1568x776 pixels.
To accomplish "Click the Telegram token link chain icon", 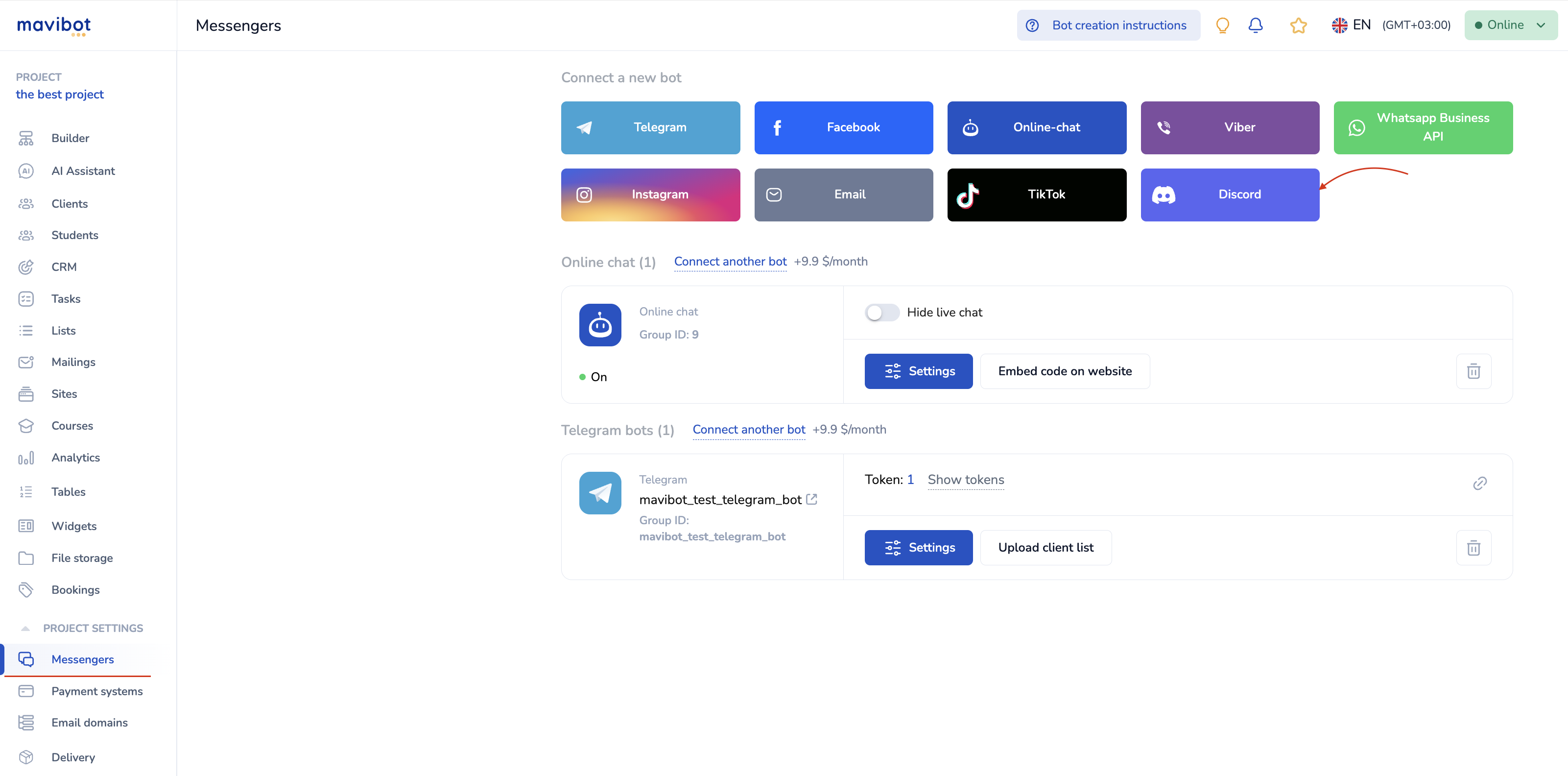I will pyautogui.click(x=1480, y=483).
